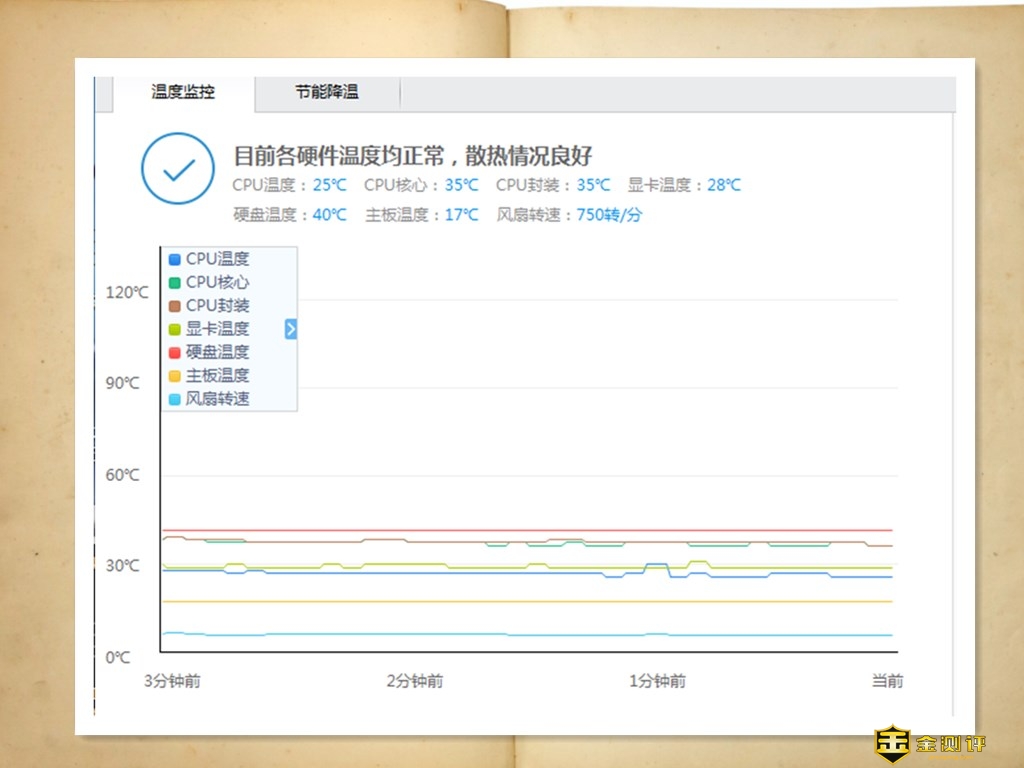Click the 主板温度 17℃ value

tap(461, 215)
